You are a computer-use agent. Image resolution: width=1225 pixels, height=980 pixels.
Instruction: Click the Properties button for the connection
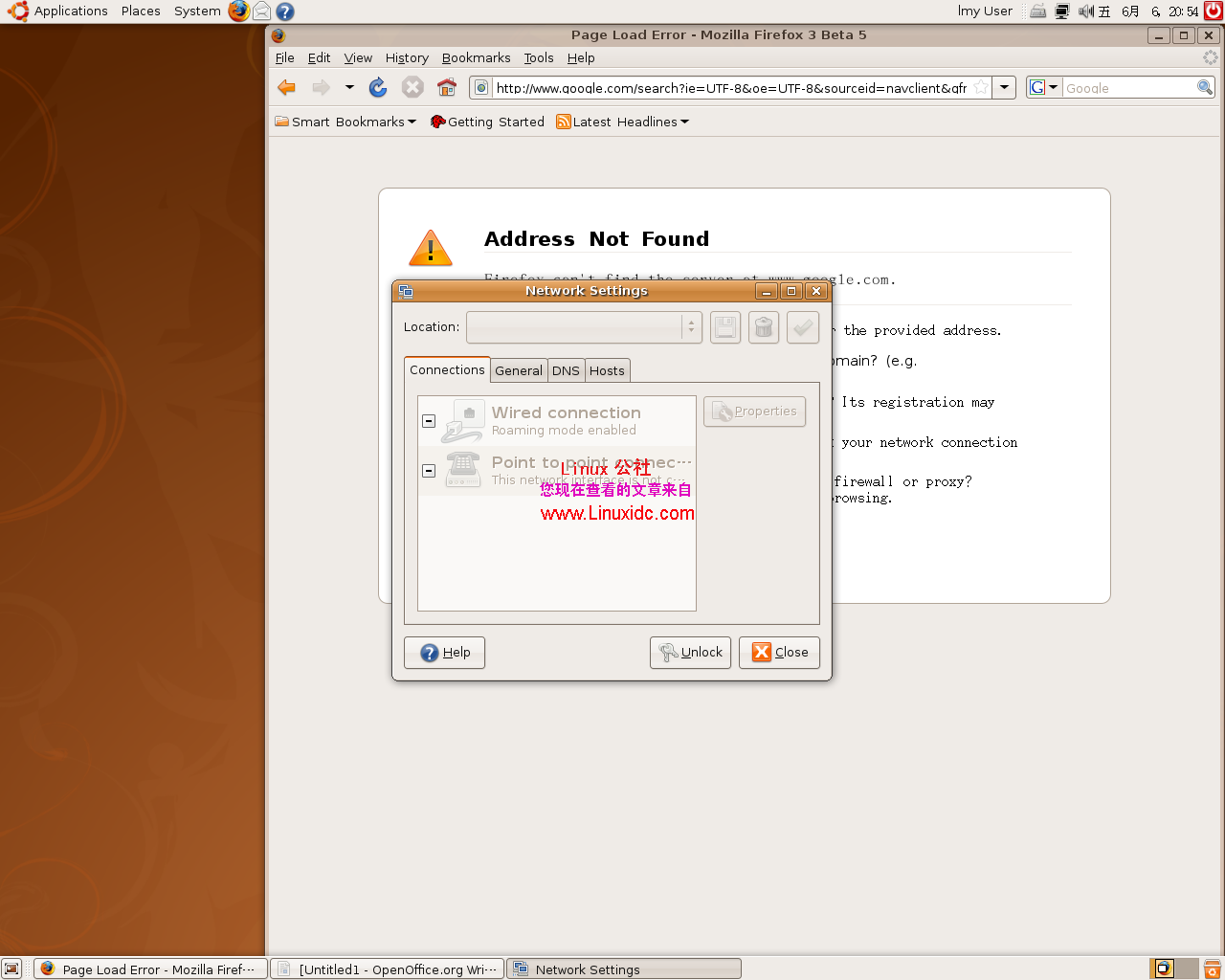pyautogui.click(x=754, y=411)
